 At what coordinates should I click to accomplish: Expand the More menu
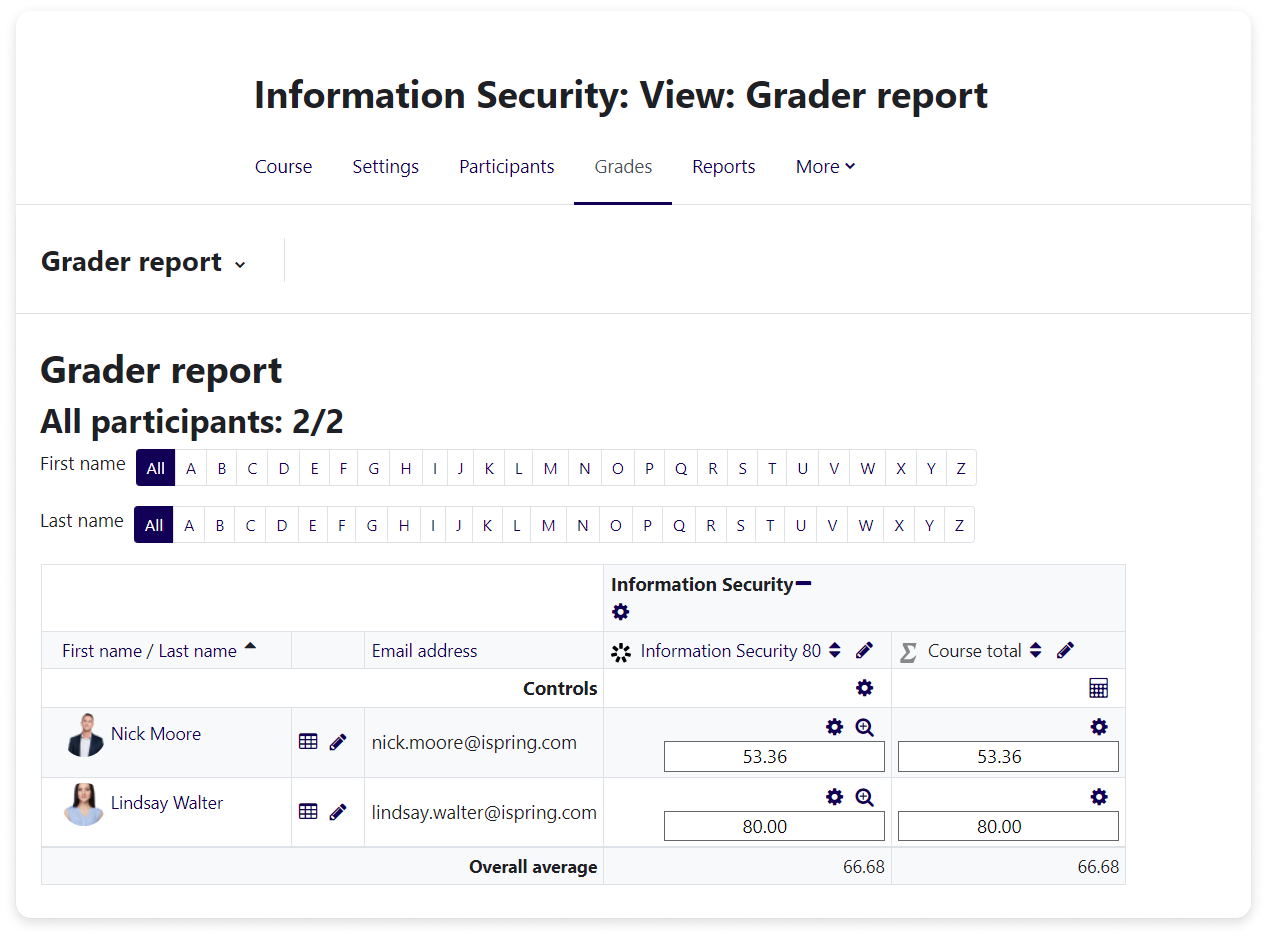click(x=826, y=167)
